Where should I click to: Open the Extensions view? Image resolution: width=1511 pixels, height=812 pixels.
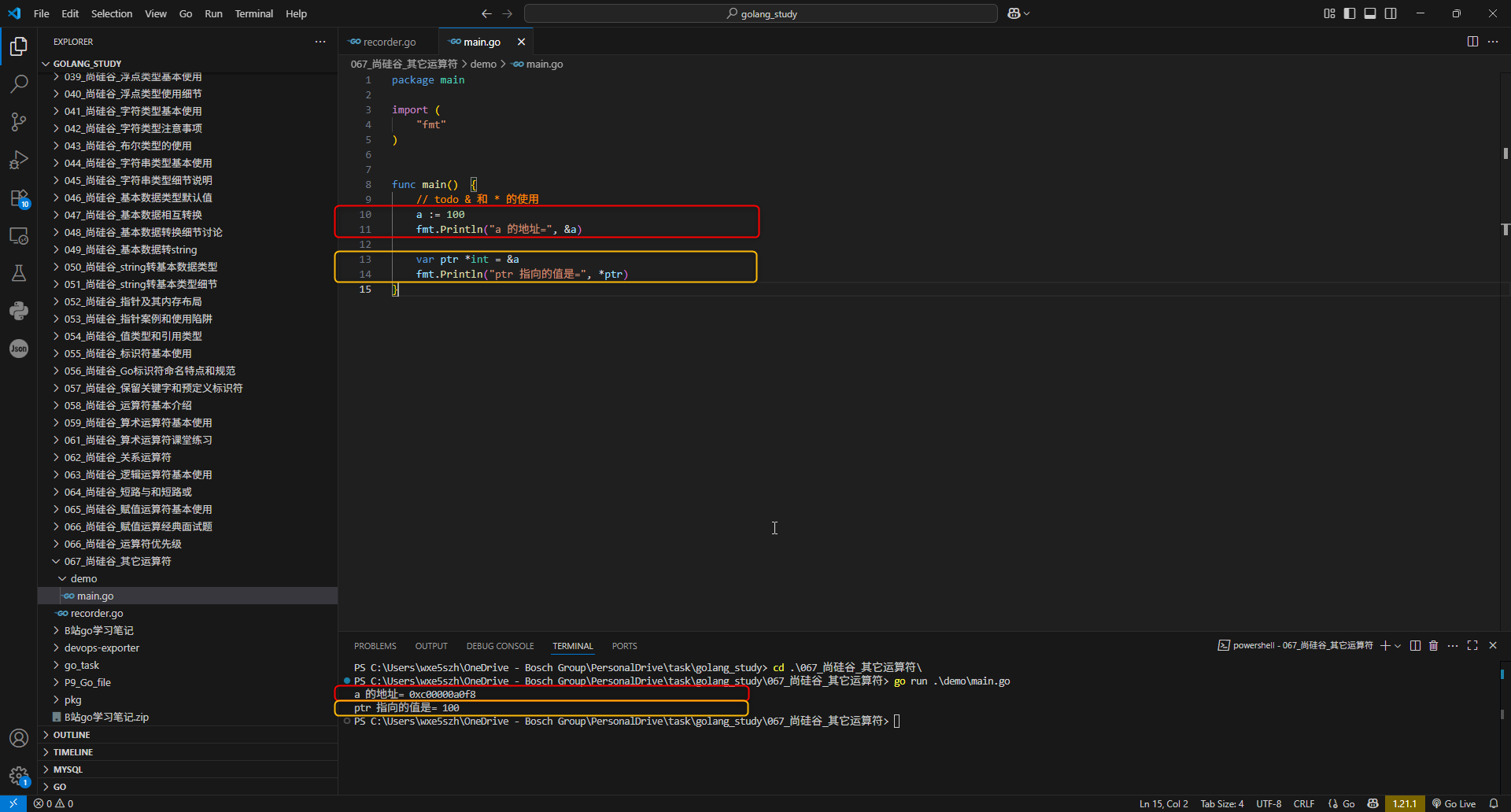click(19, 197)
